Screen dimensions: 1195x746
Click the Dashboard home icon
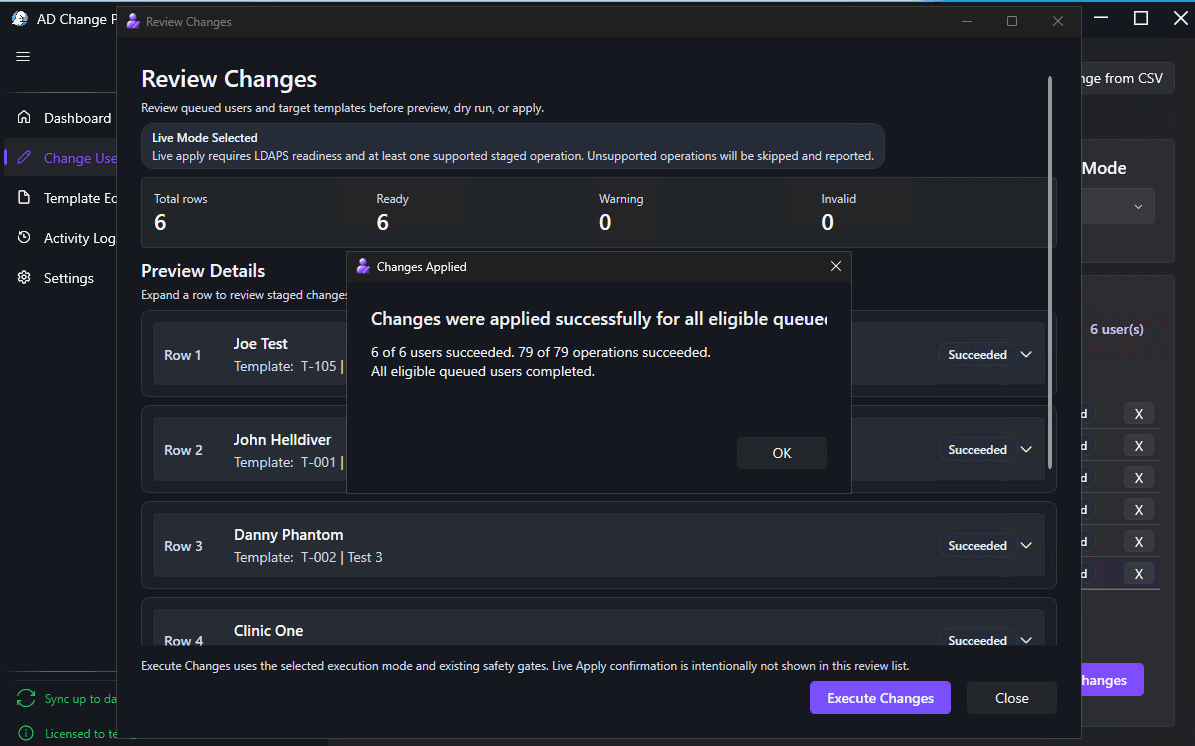click(24, 117)
